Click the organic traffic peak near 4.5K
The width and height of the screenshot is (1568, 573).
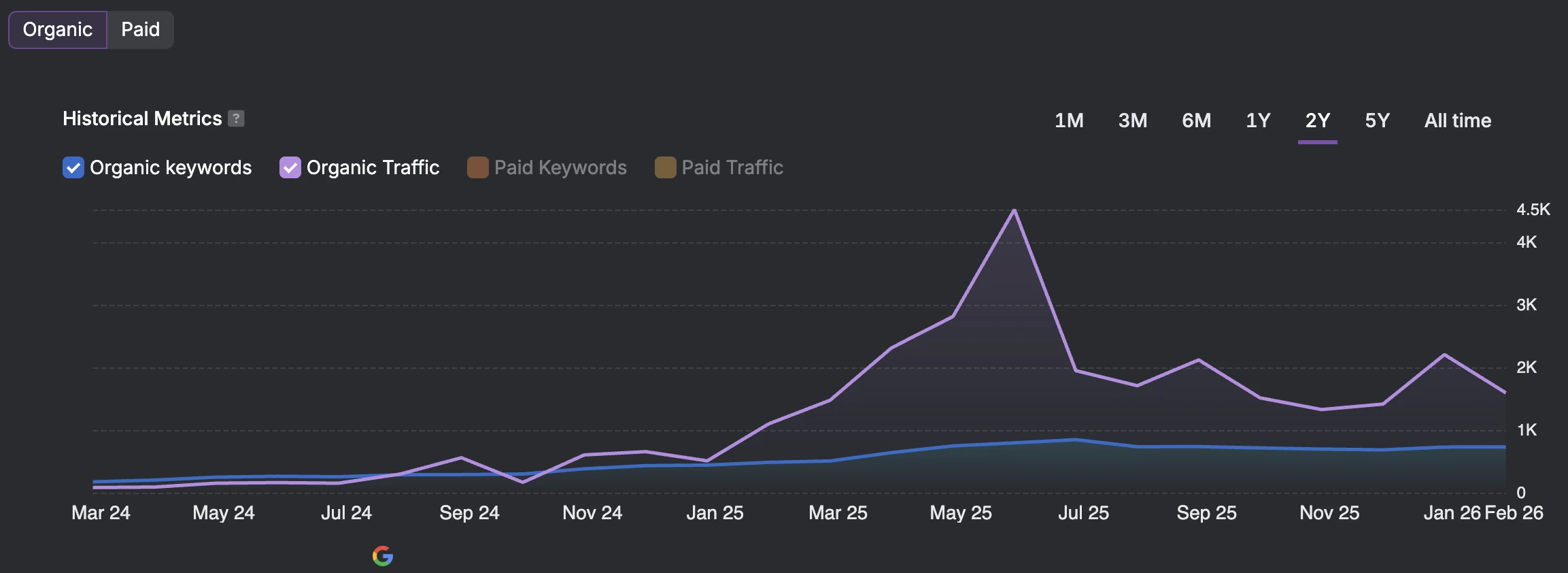coord(1014,210)
